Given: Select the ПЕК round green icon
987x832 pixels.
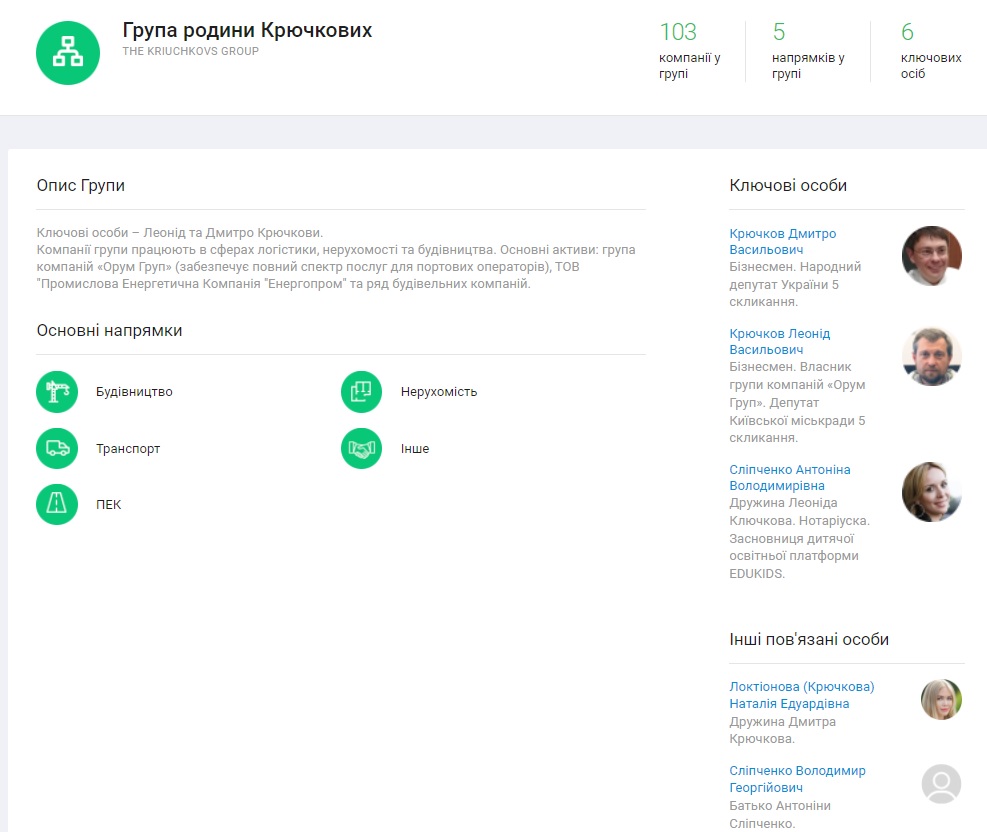Looking at the screenshot, I should (x=57, y=505).
